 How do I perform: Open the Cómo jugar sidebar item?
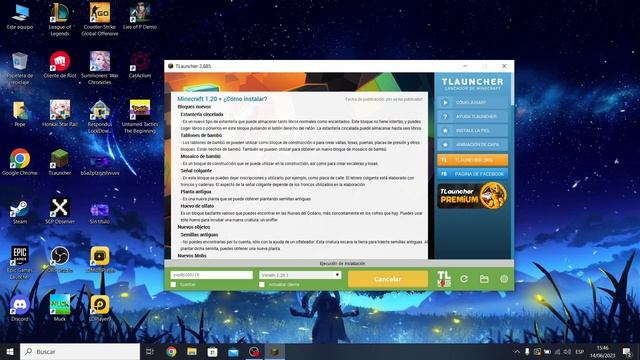[x=472, y=102]
